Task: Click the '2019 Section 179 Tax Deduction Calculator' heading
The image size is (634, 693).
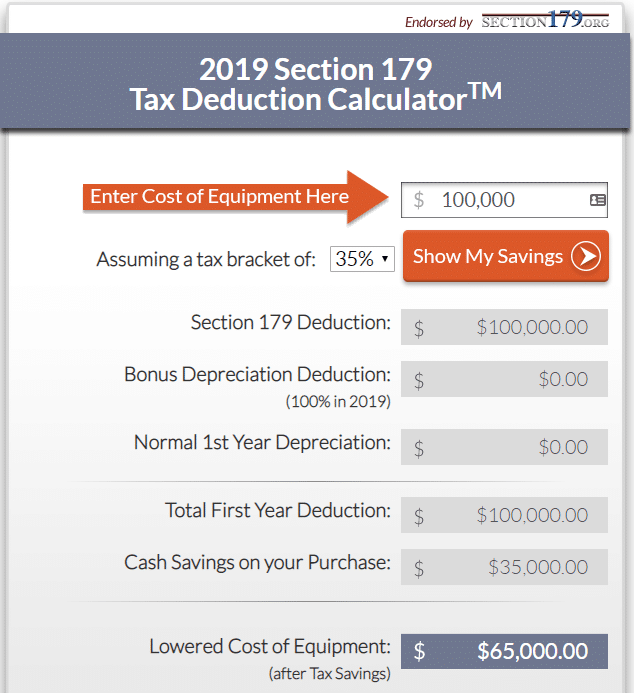Action: 316,84
